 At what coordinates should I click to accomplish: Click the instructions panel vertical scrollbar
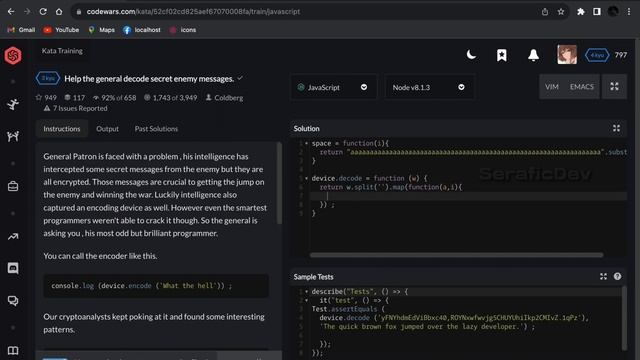[279, 183]
